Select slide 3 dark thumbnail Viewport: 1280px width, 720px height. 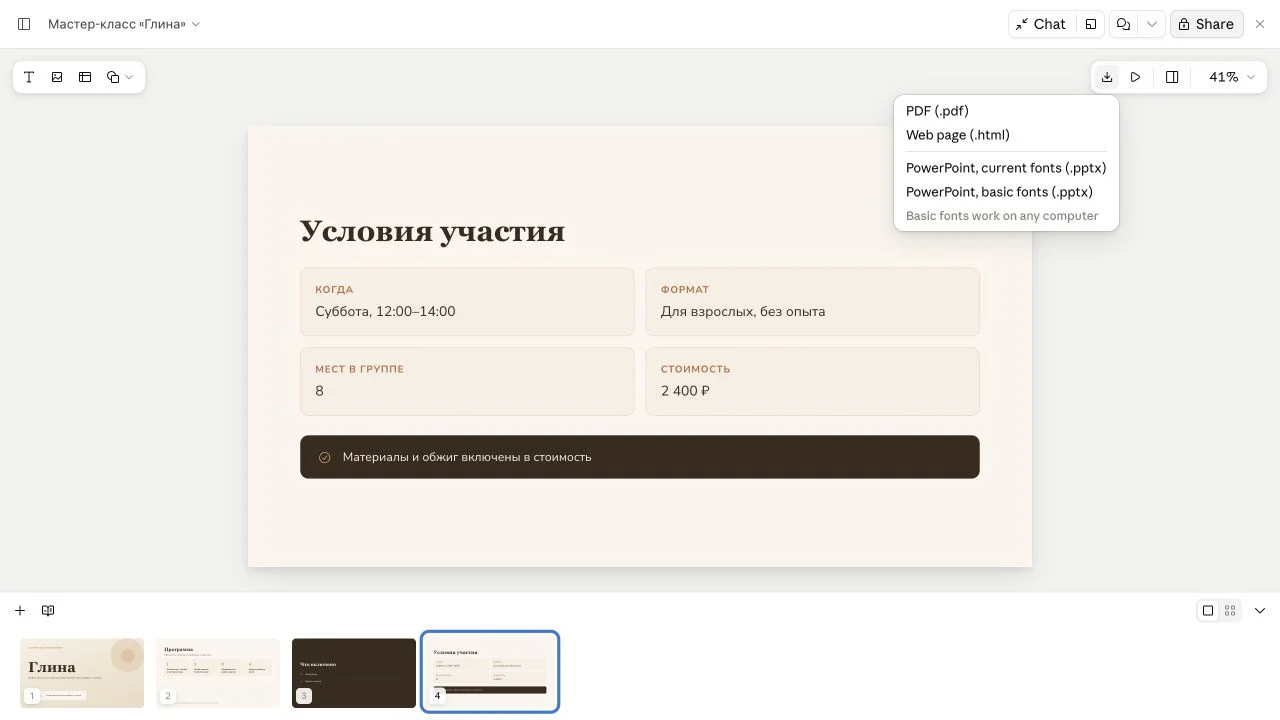354,673
